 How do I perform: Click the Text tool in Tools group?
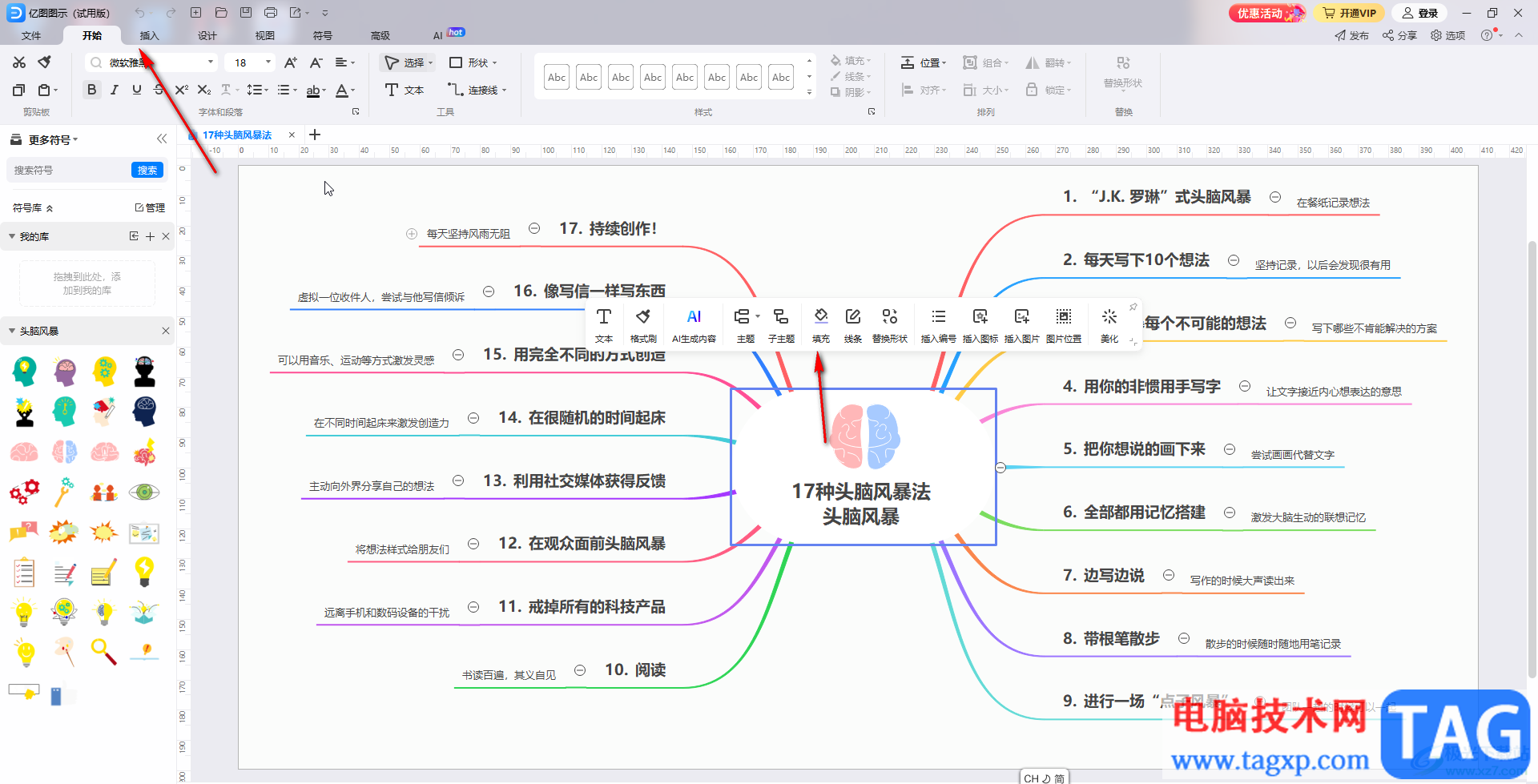(405, 90)
